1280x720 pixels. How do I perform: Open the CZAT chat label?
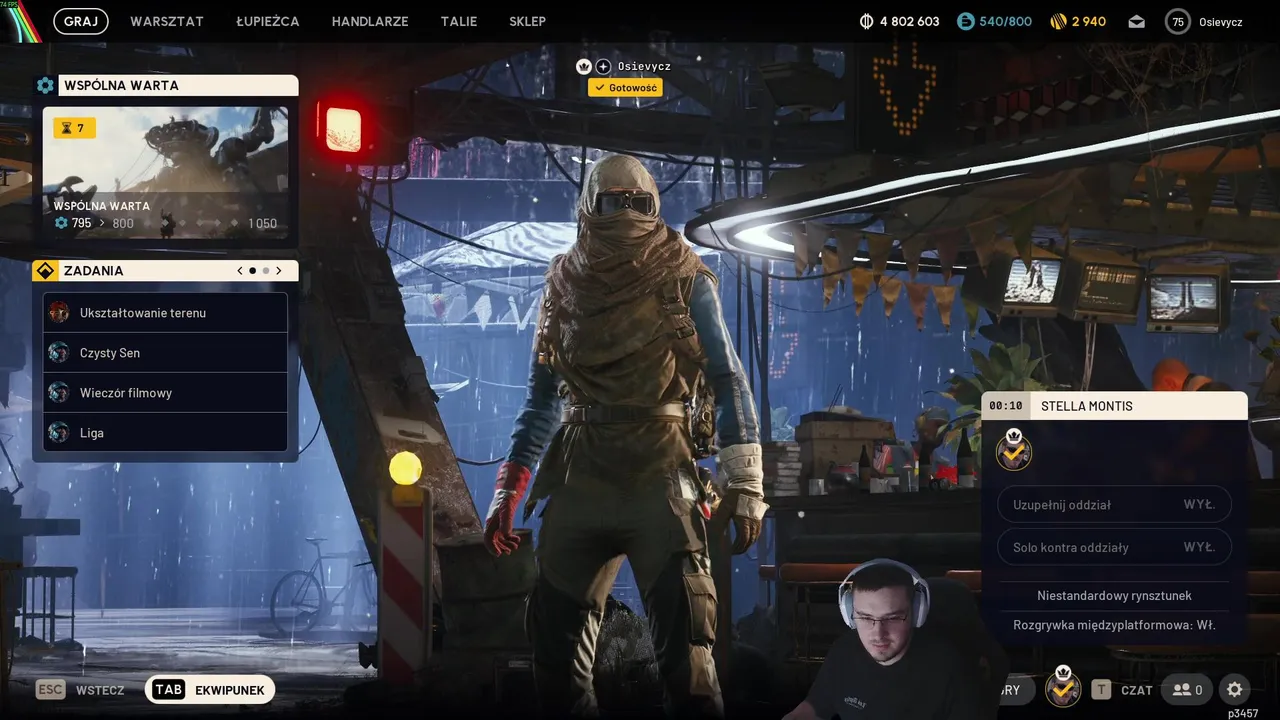tap(1137, 690)
